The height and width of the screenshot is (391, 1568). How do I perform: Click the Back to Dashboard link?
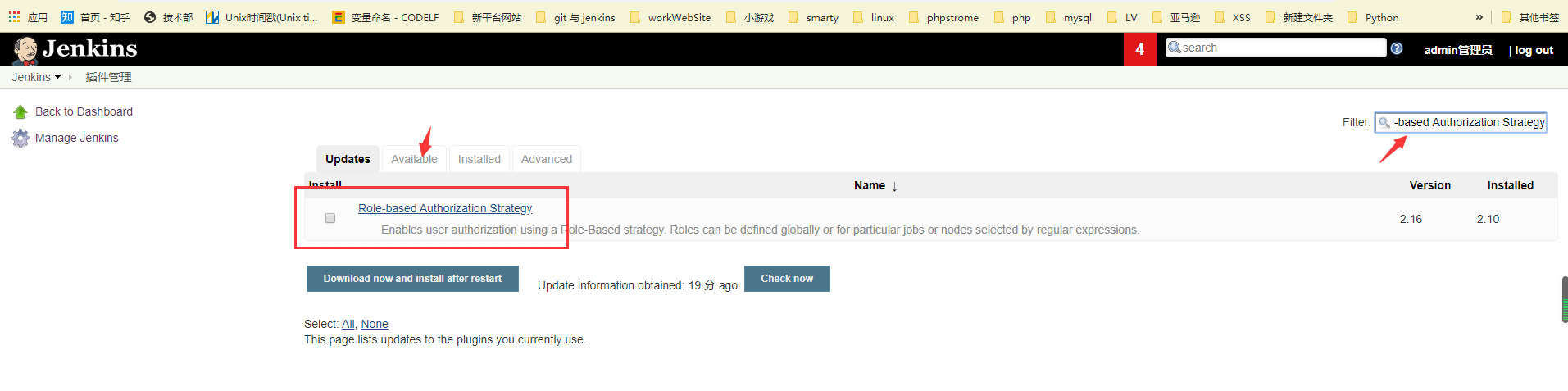coord(84,111)
